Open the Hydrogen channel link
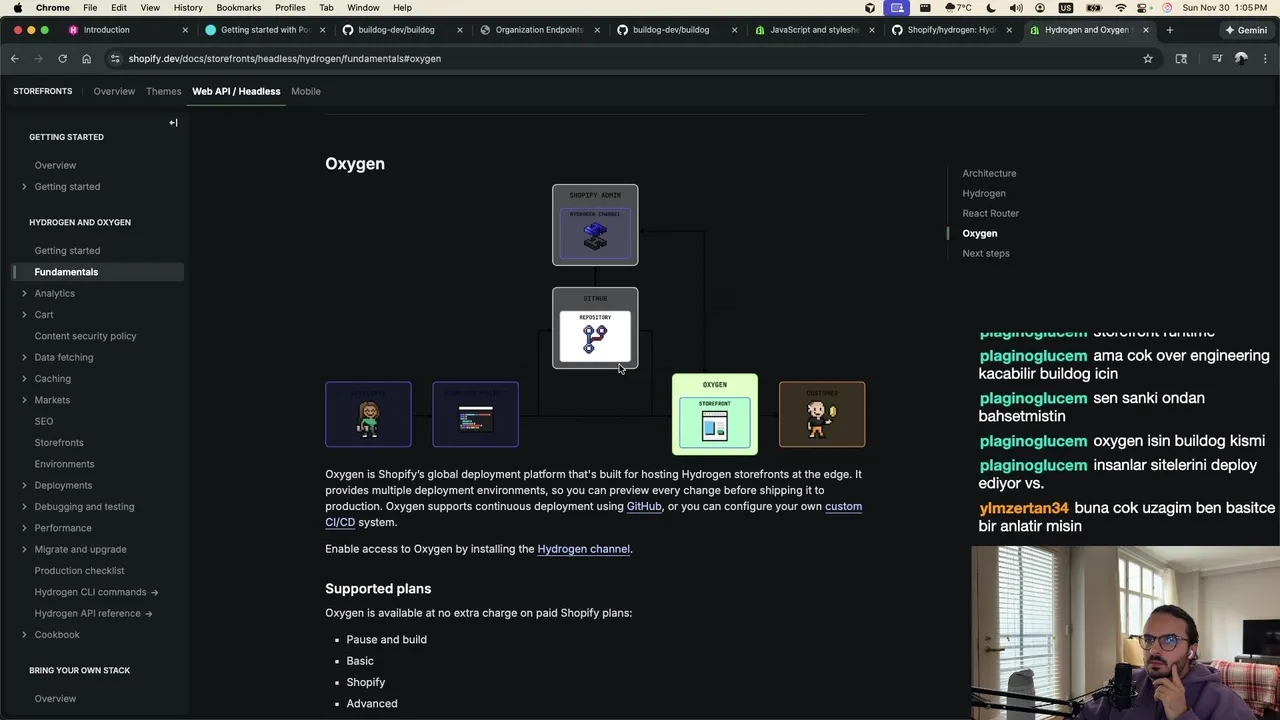This screenshot has height=720, width=1280. [583, 549]
